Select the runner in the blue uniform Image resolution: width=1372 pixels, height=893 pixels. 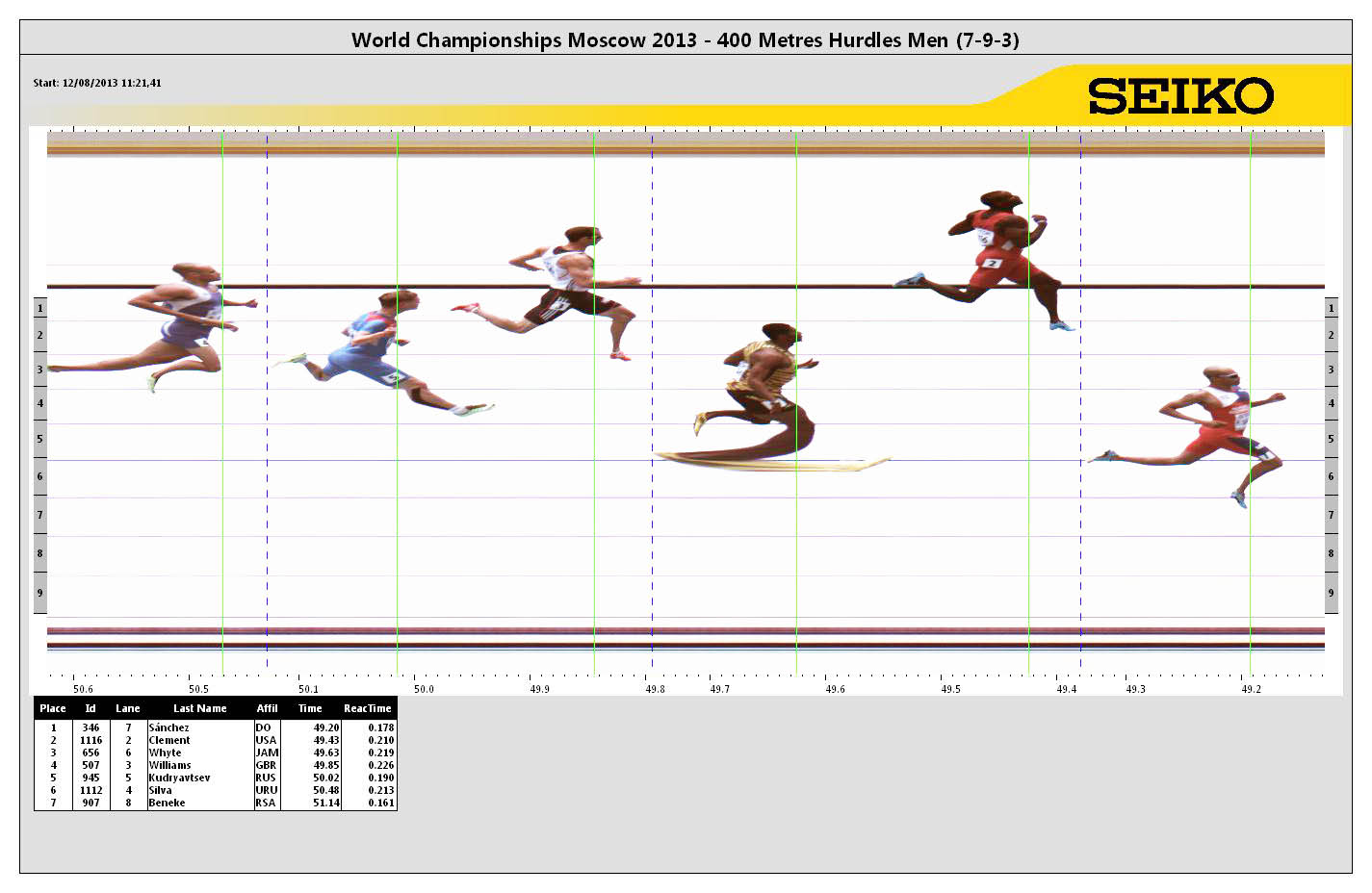tap(371, 348)
